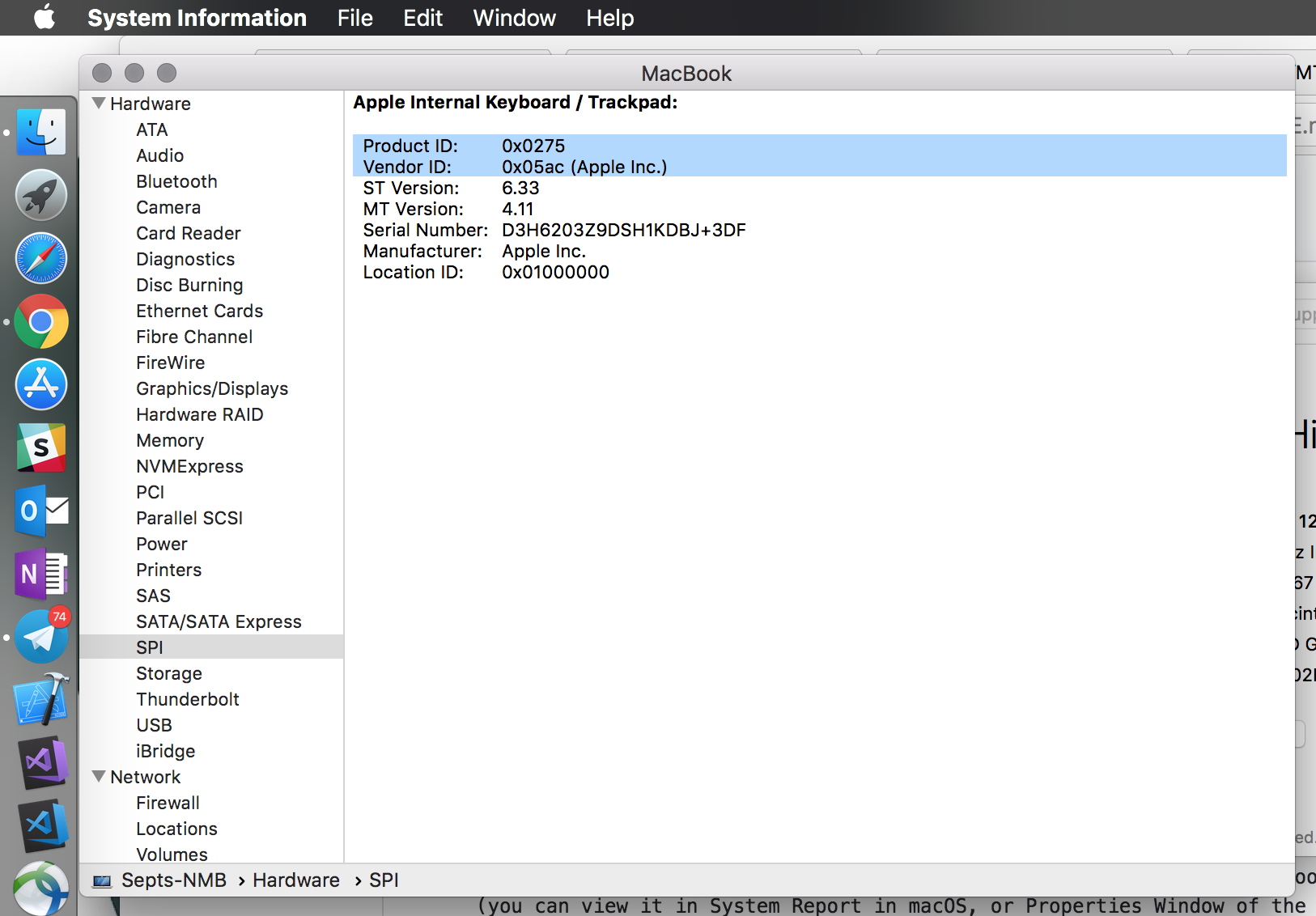Screen dimensions: 1316x916
Task: Select SPI in the Hardware sidebar list
Action: tap(211, 647)
